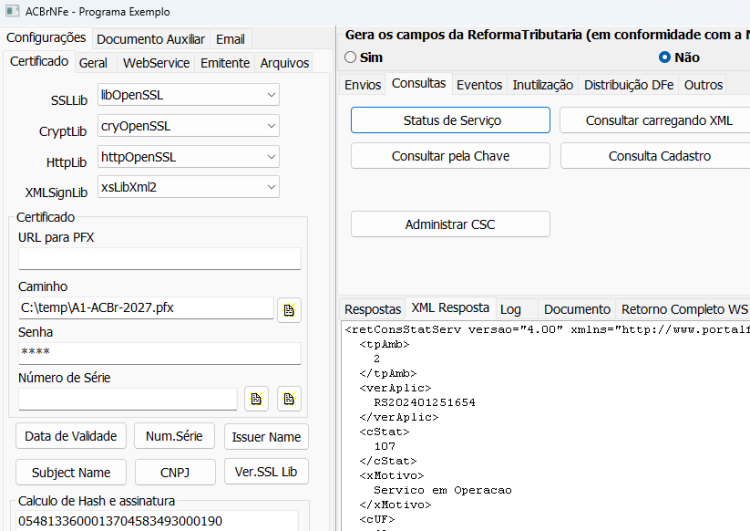Click Consultar pela Chave button
This screenshot has height=531, width=750.
coord(451,156)
